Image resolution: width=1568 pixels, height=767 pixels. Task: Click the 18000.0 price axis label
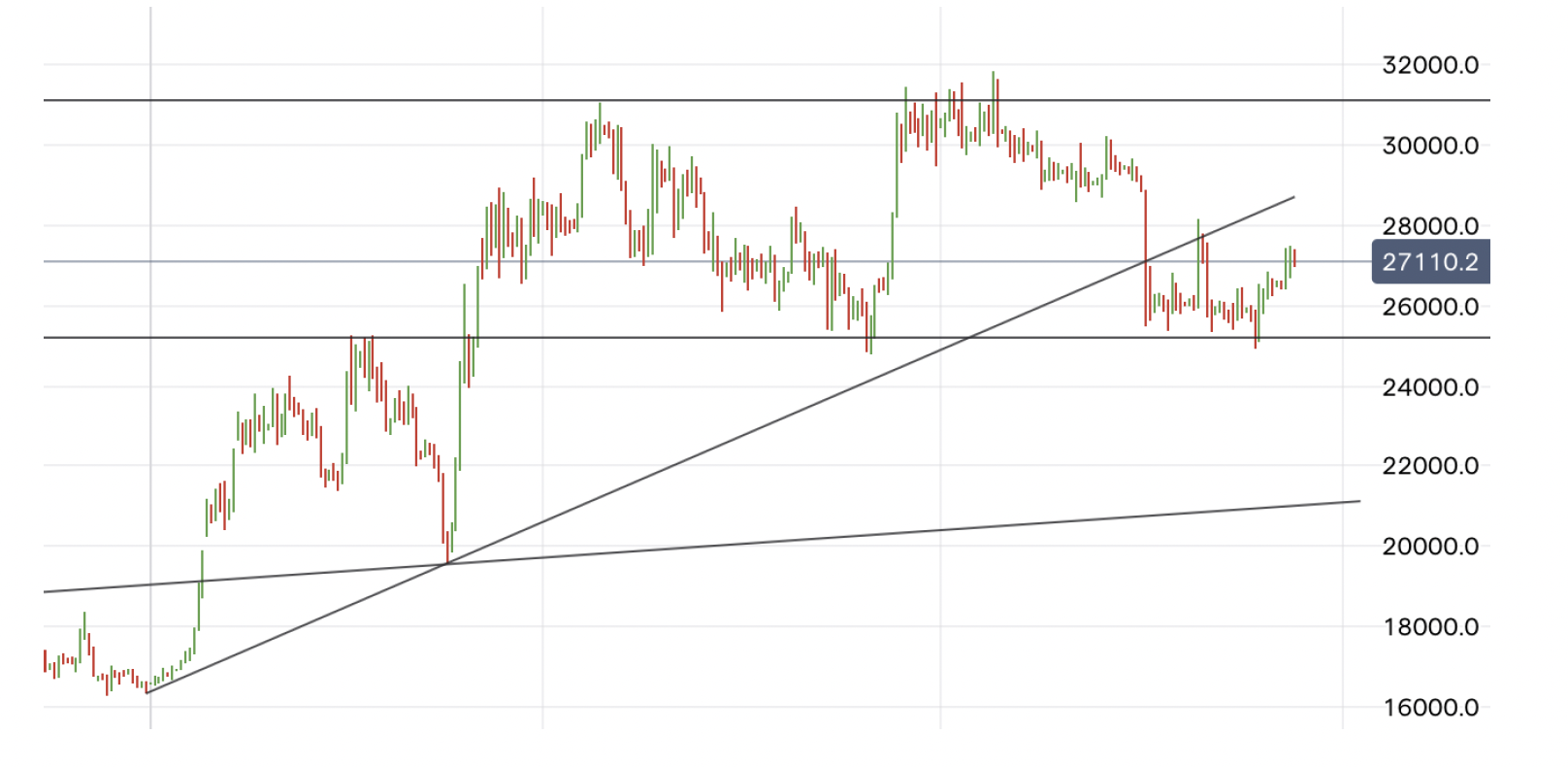[1430, 627]
